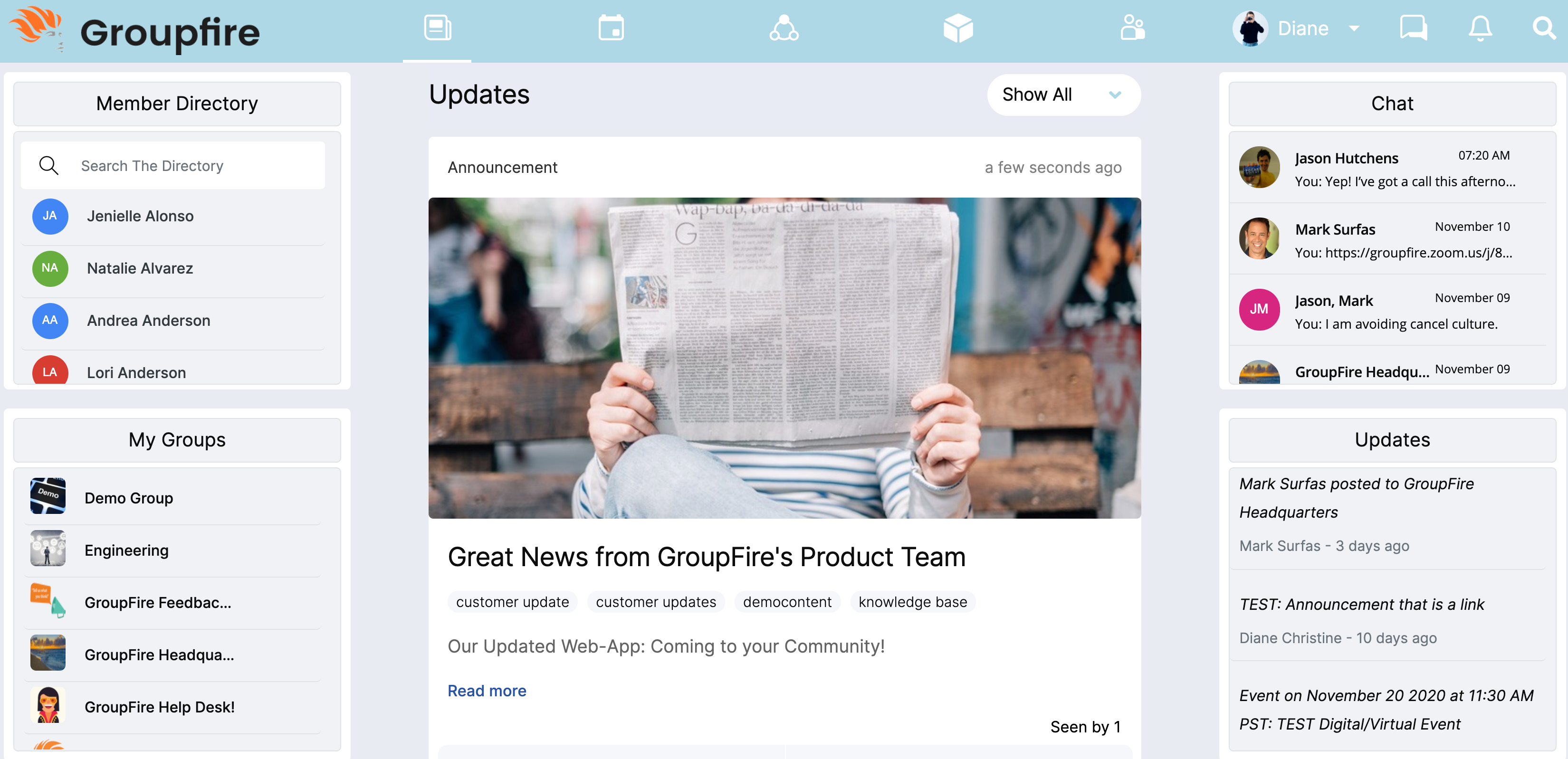Open the newspaper announcement image

[x=784, y=358]
